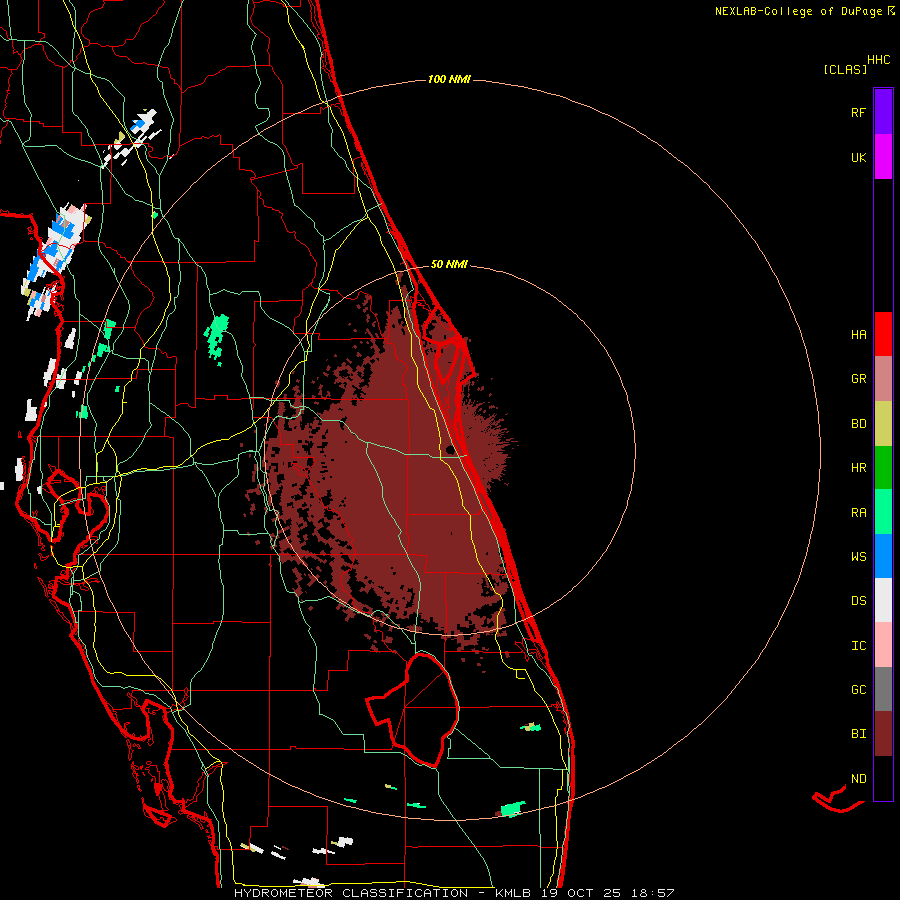This screenshot has height=900, width=900.
Task: Click the HHC product code label
Action: click(x=878, y=60)
